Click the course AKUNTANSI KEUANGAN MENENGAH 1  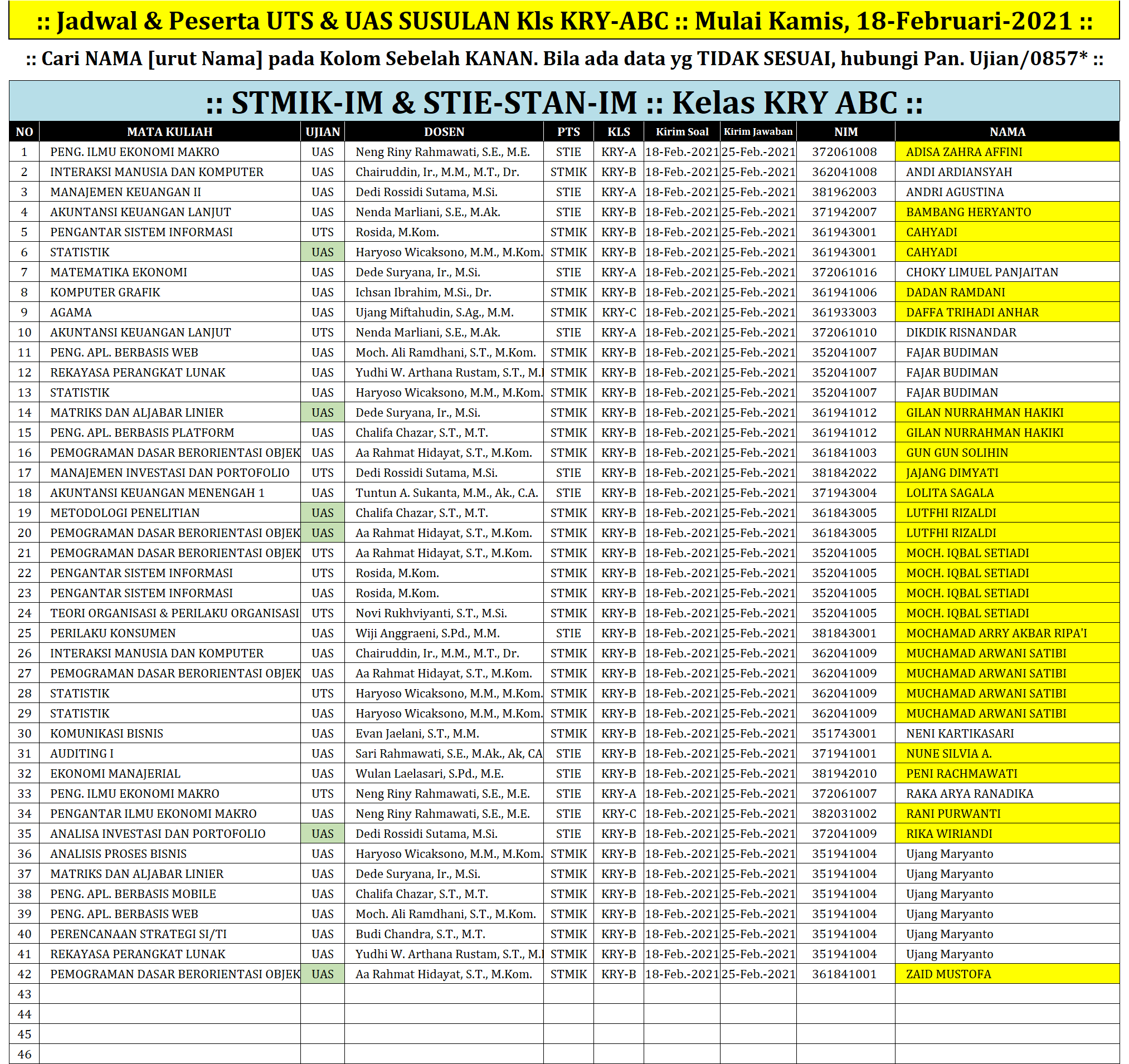coord(157,493)
